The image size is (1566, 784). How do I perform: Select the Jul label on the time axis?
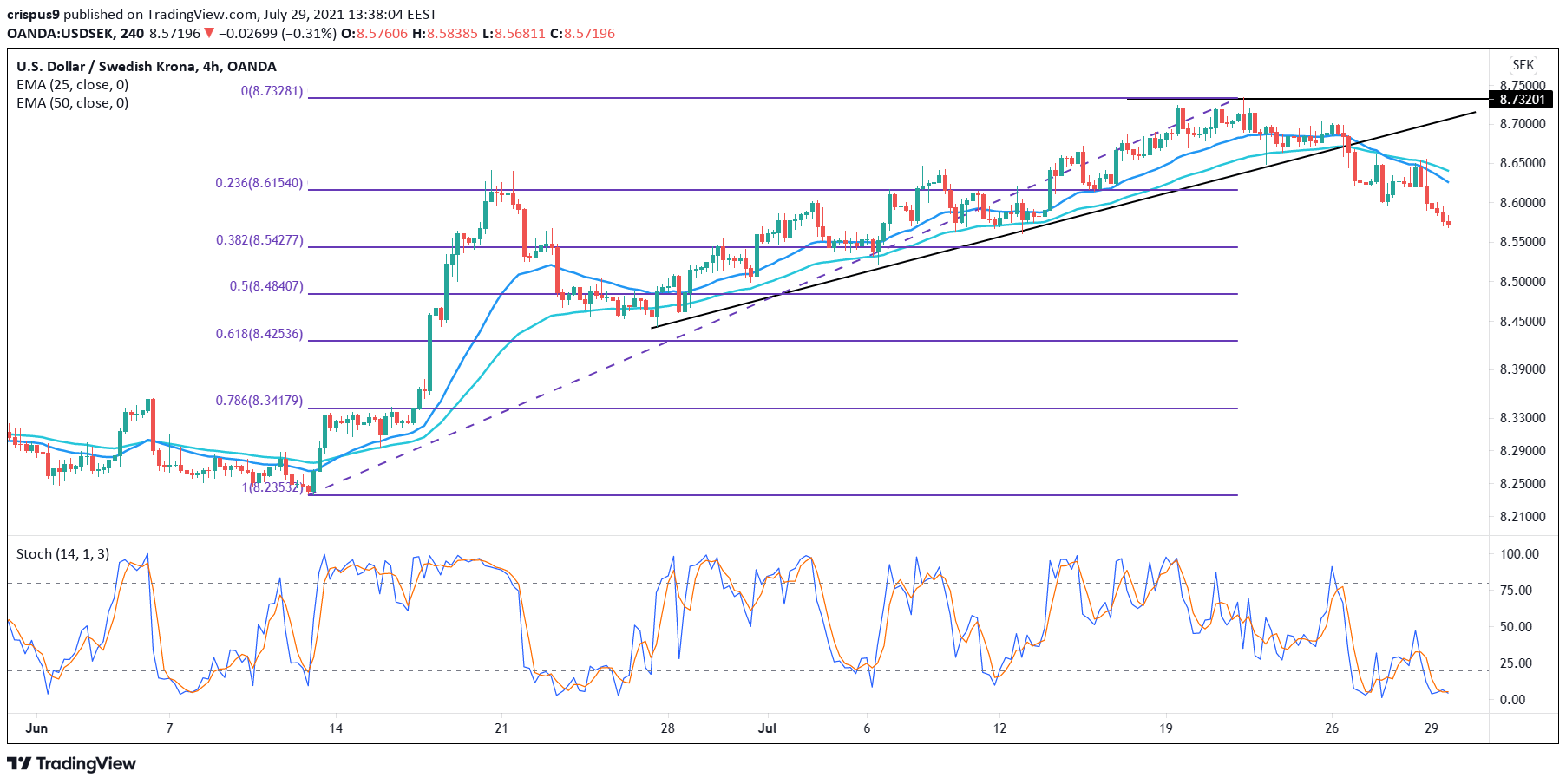click(767, 729)
